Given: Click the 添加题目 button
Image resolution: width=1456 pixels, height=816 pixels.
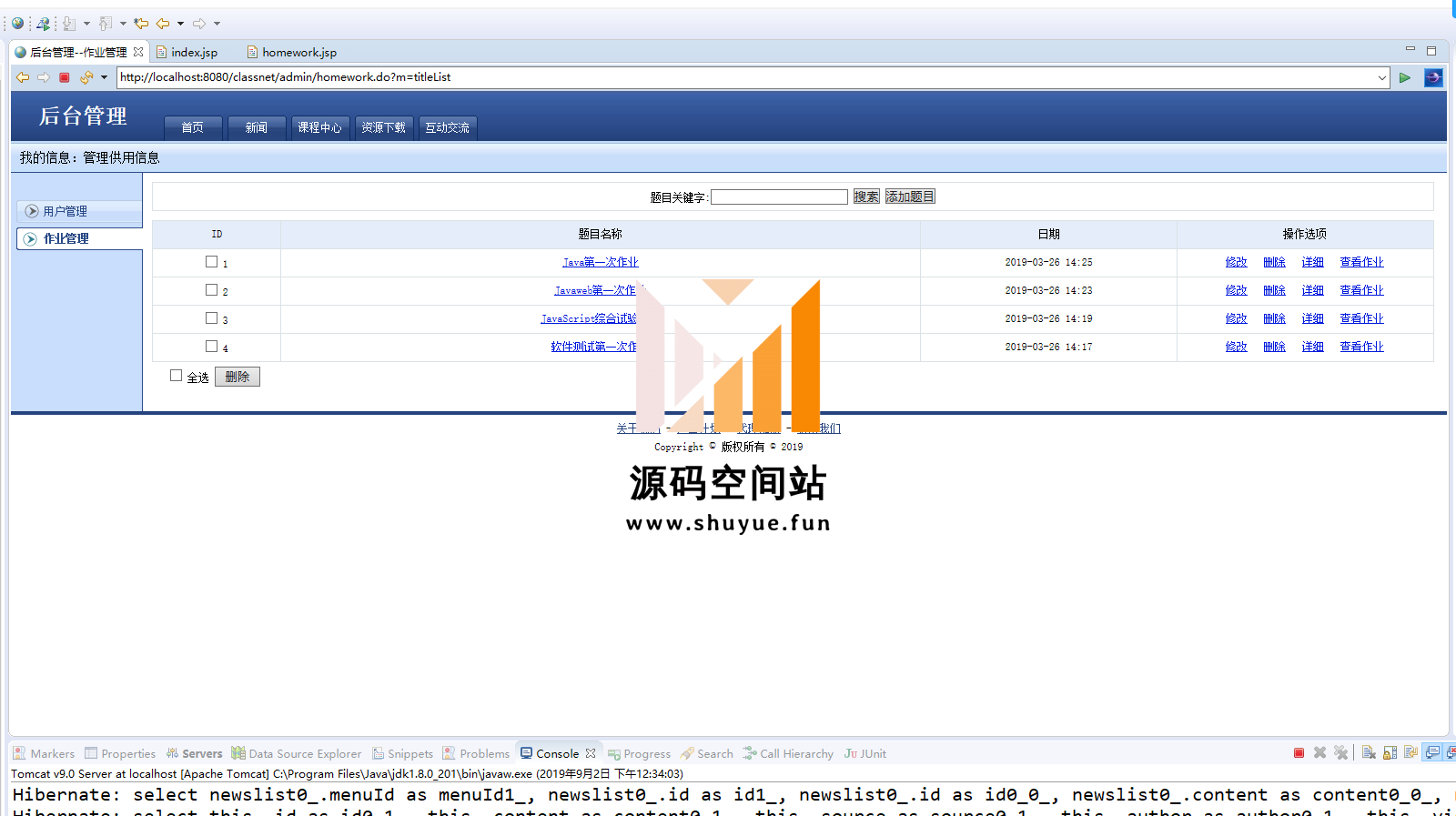Looking at the screenshot, I should coord(910,196).
